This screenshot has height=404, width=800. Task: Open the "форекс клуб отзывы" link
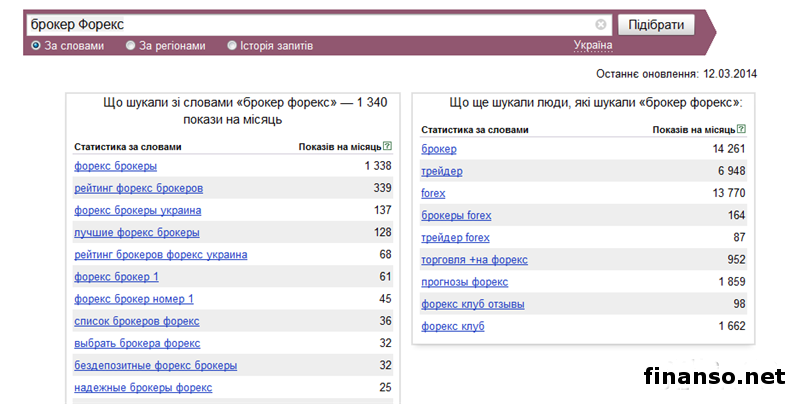pyautogui.click(x=472, y=304)
